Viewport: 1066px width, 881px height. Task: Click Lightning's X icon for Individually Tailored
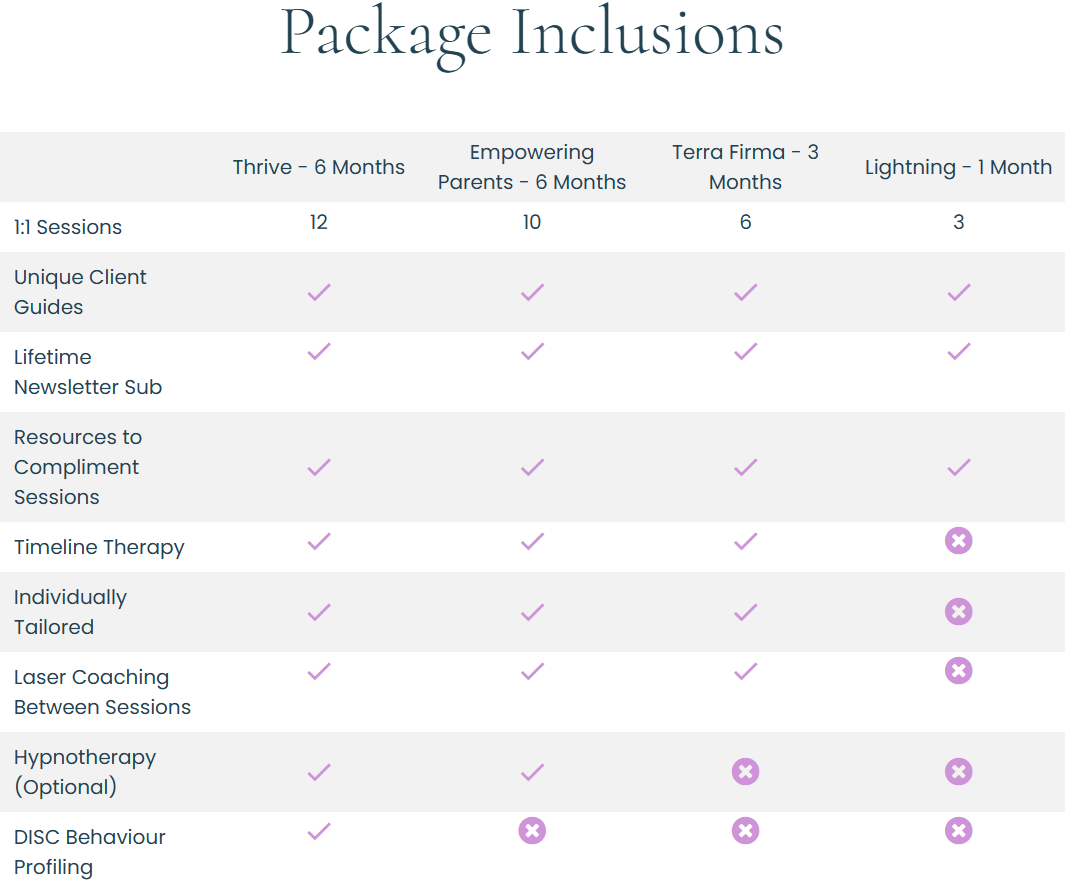(958, 611)
